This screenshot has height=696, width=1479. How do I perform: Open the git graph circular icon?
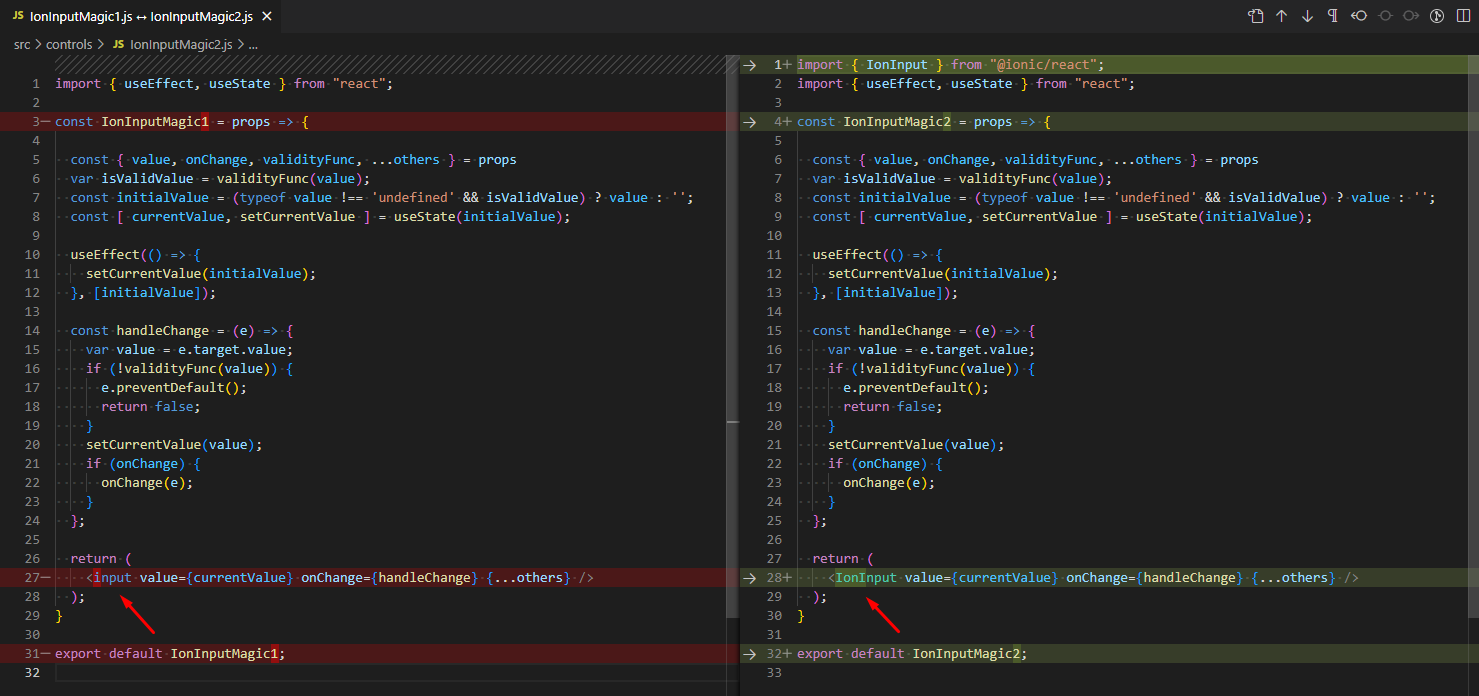1437,16
